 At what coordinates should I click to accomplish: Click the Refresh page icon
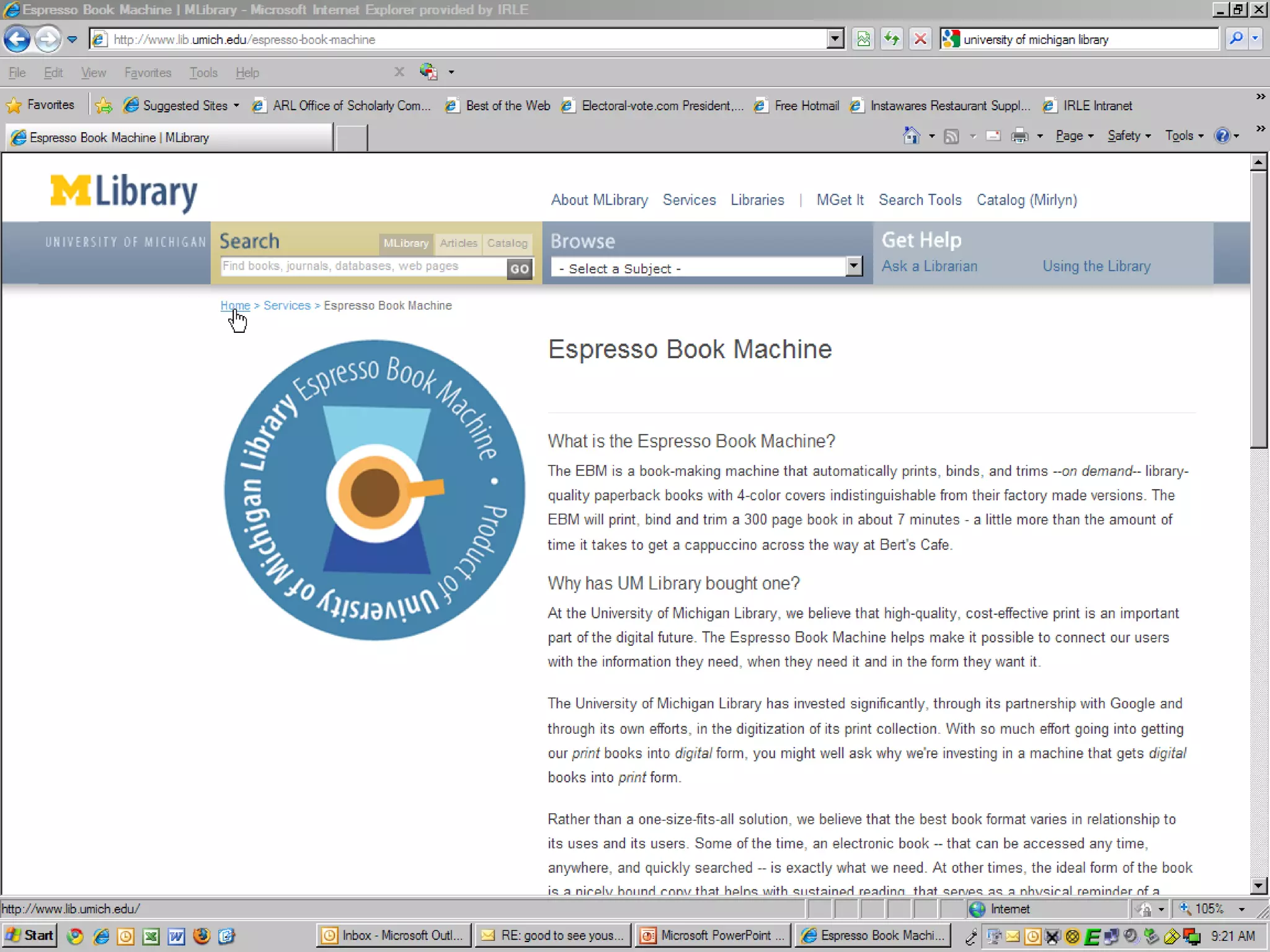[x=892, y=39]
